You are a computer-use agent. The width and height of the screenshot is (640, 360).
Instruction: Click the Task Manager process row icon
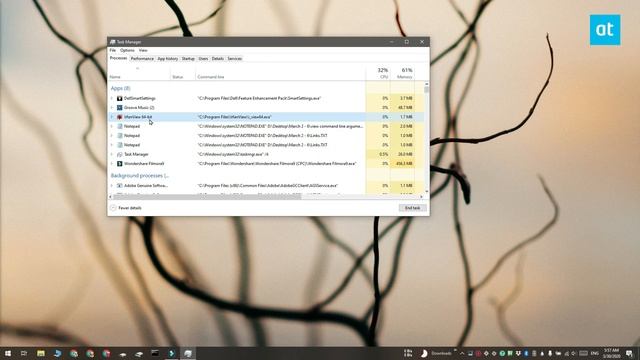[x=120, y=154]
